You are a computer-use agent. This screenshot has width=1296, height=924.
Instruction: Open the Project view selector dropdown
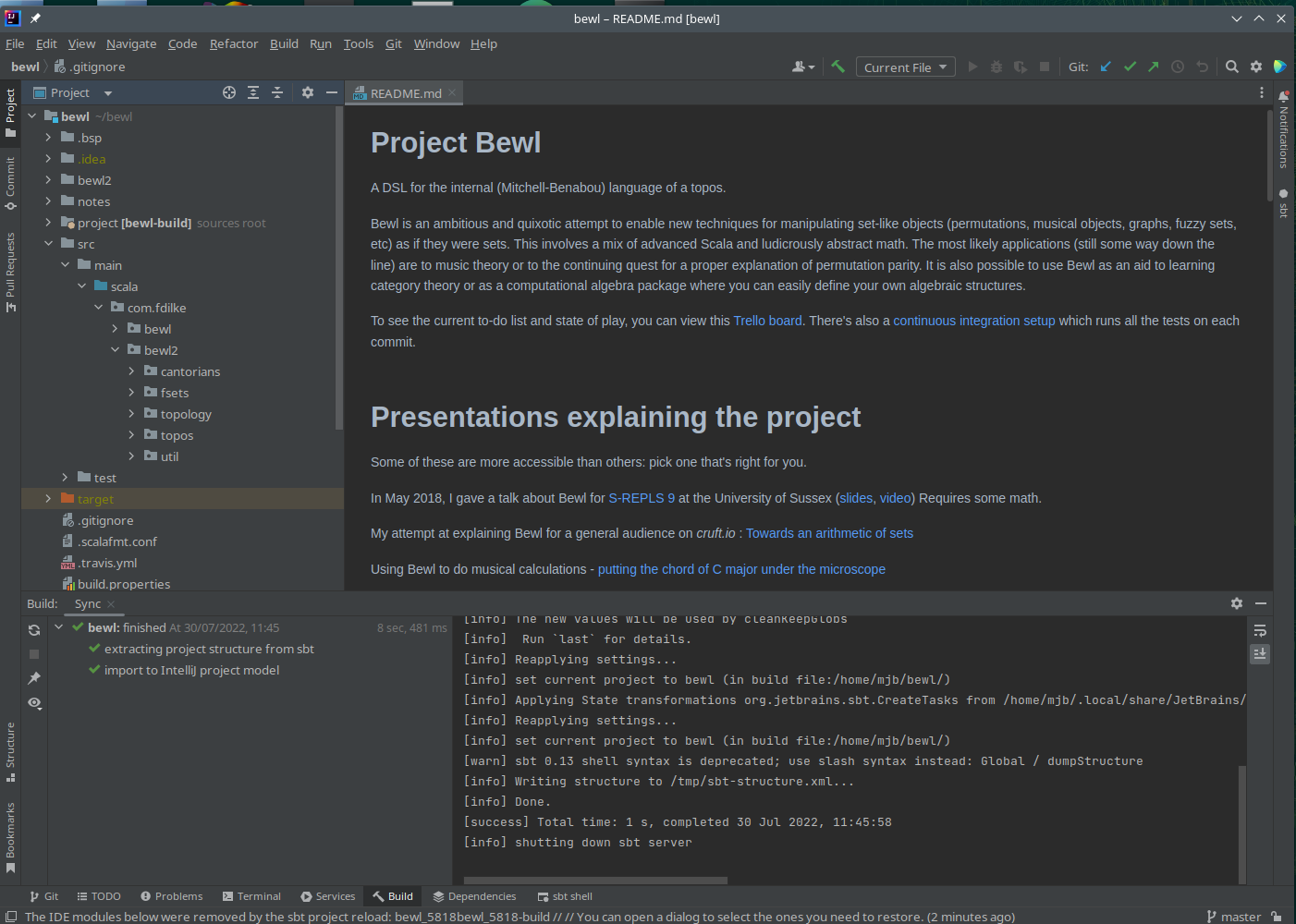pos(72,92)
